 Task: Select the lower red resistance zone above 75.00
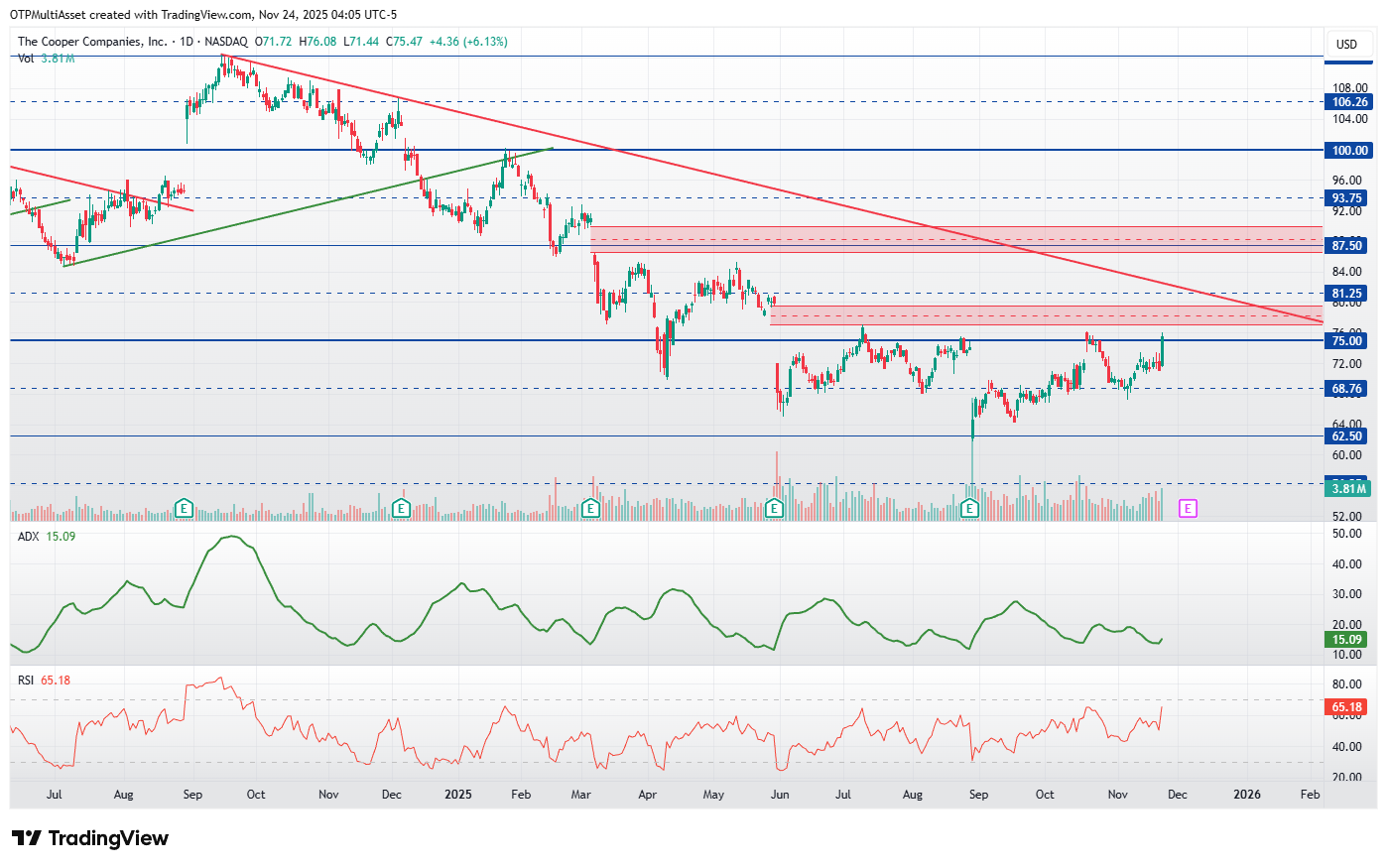click(1046, 315)
